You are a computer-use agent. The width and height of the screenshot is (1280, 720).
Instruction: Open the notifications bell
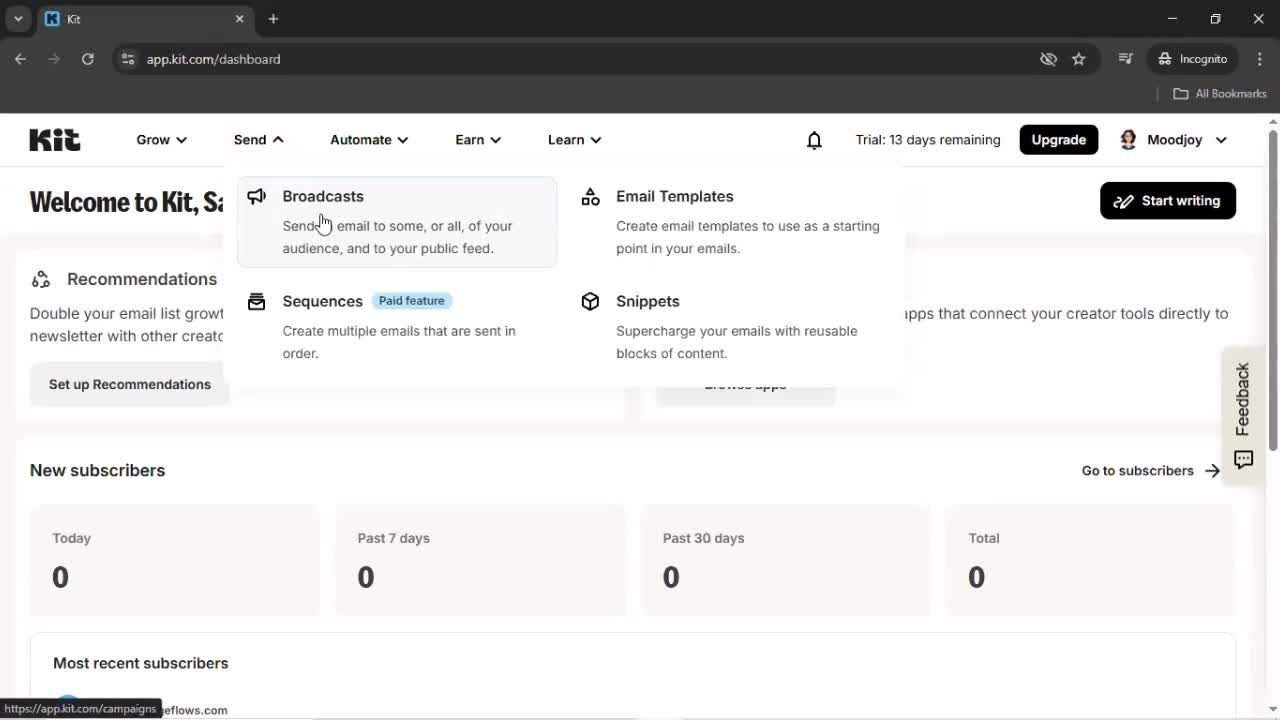coord(814,140)
